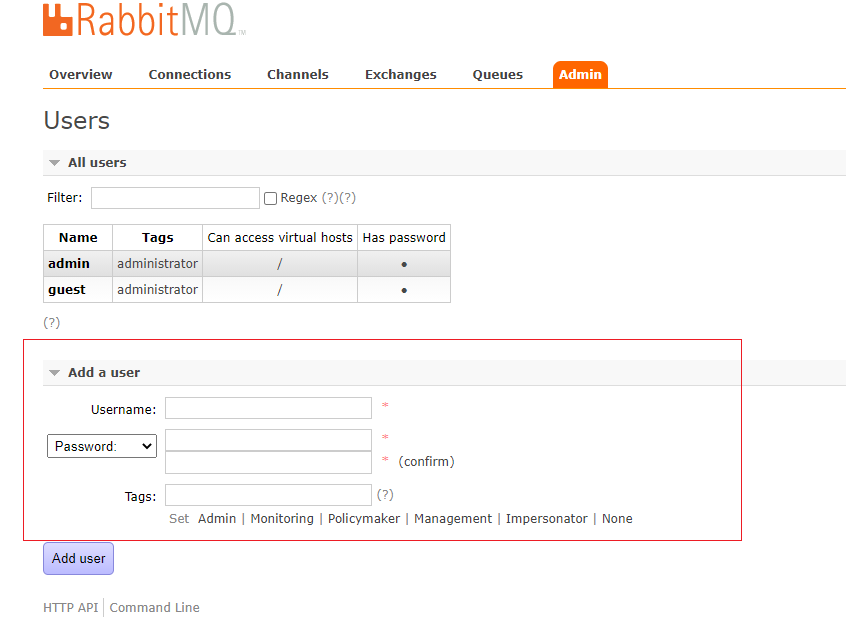Set the Impersonator tag
Screen dimensions: 846x629
pos(547,519)
